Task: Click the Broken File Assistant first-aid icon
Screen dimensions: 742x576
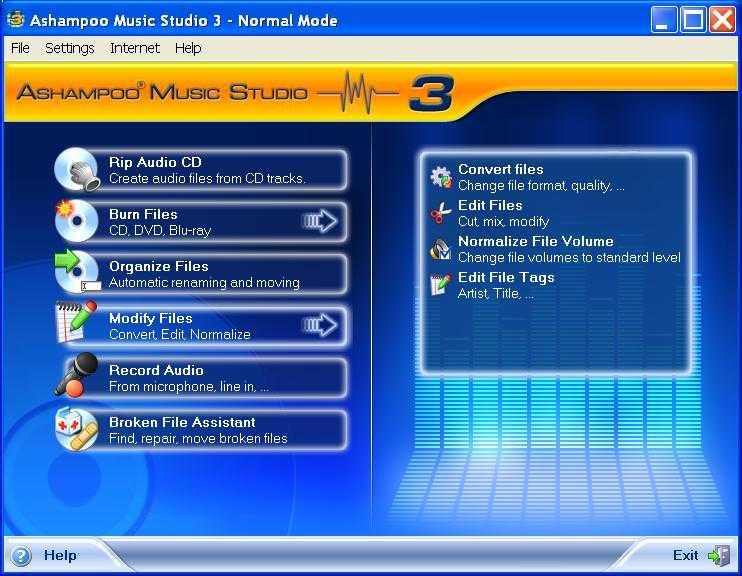Action: 77,430
